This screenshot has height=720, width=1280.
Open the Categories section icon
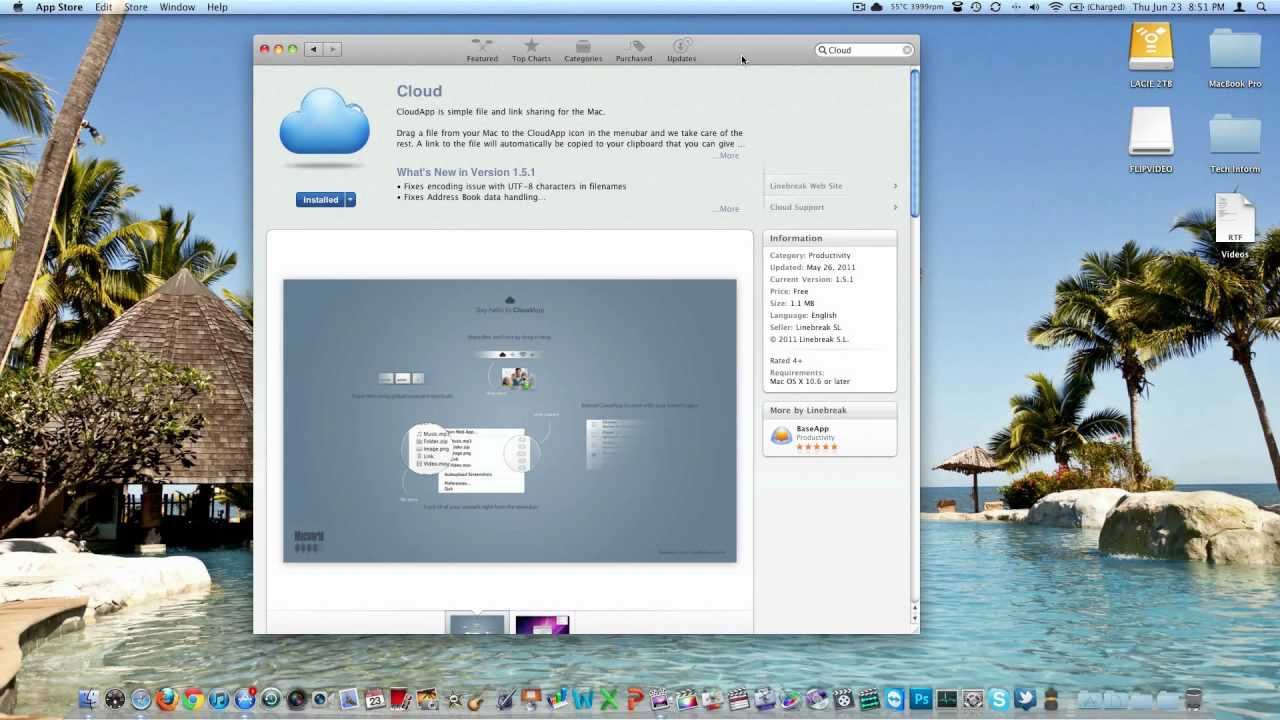pos(583,51)
